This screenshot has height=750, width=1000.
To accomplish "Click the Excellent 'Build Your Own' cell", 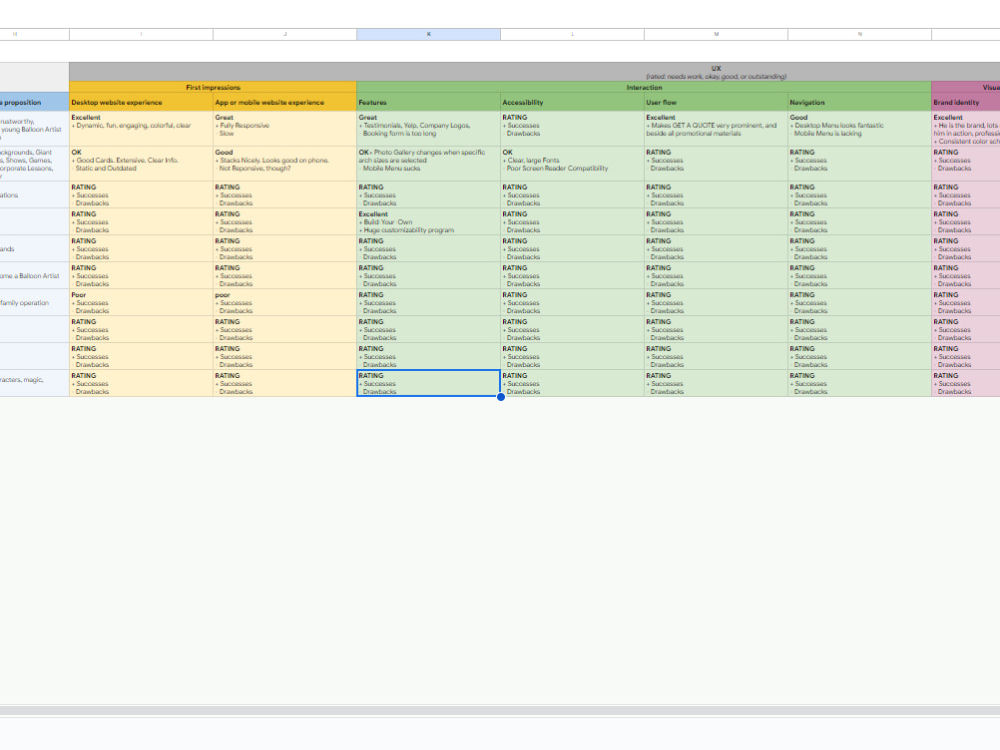I will [429, 222].
